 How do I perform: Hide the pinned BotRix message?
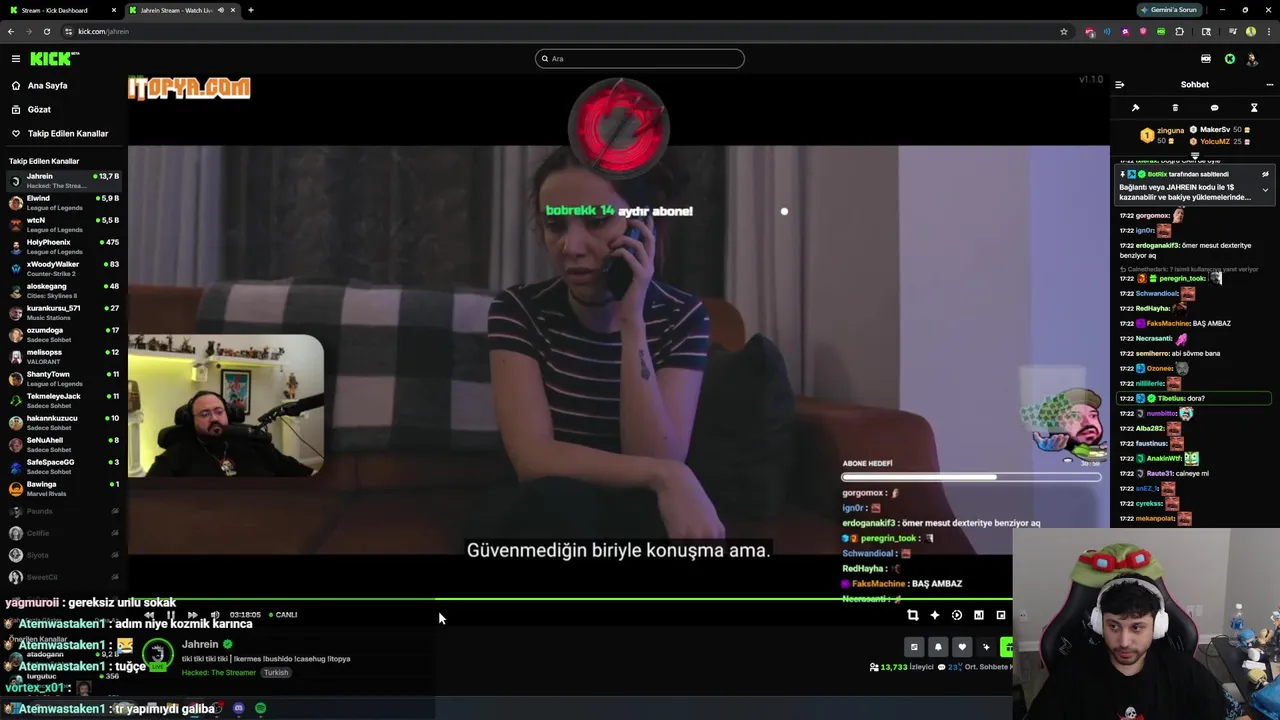click(x=1265, y=174)
